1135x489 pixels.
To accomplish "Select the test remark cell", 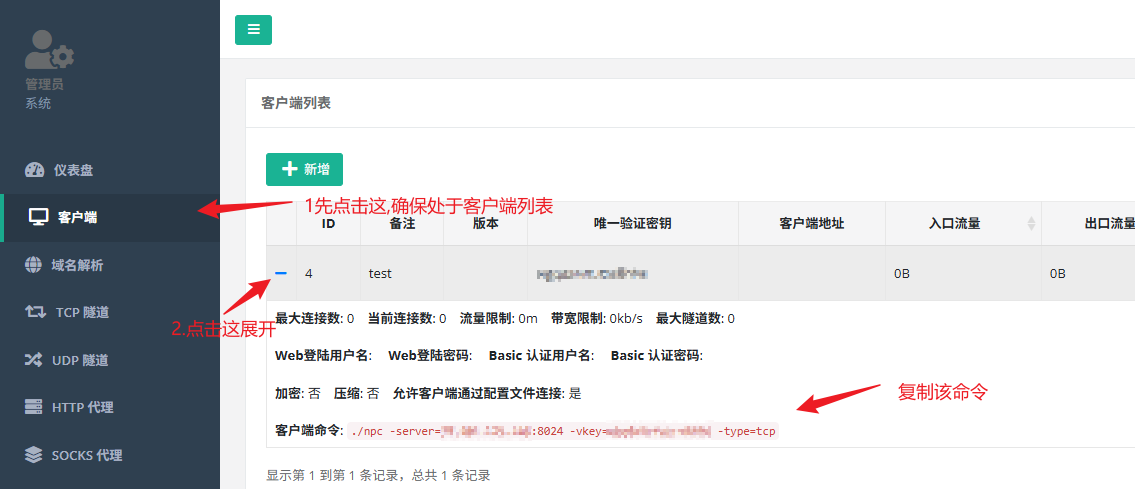I will [x=402, y=273].
